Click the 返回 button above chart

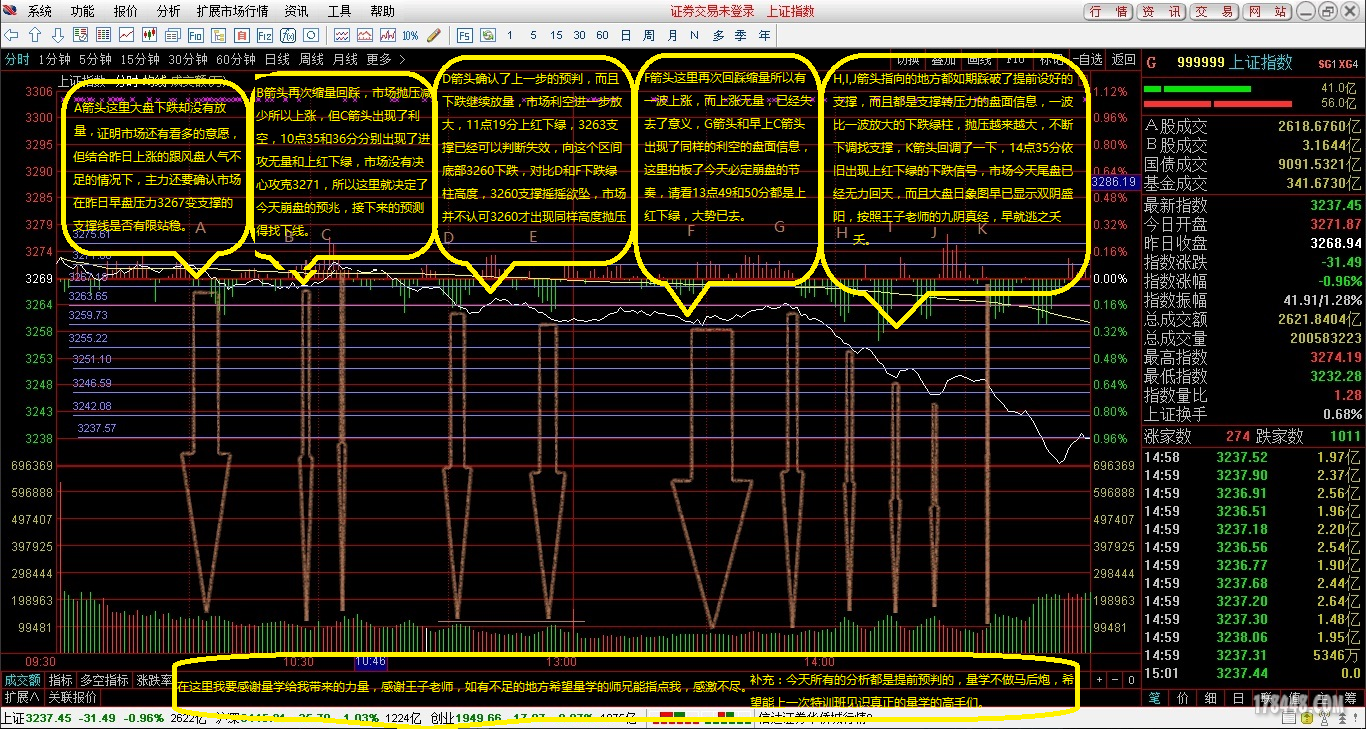[x=1124, y=59]
